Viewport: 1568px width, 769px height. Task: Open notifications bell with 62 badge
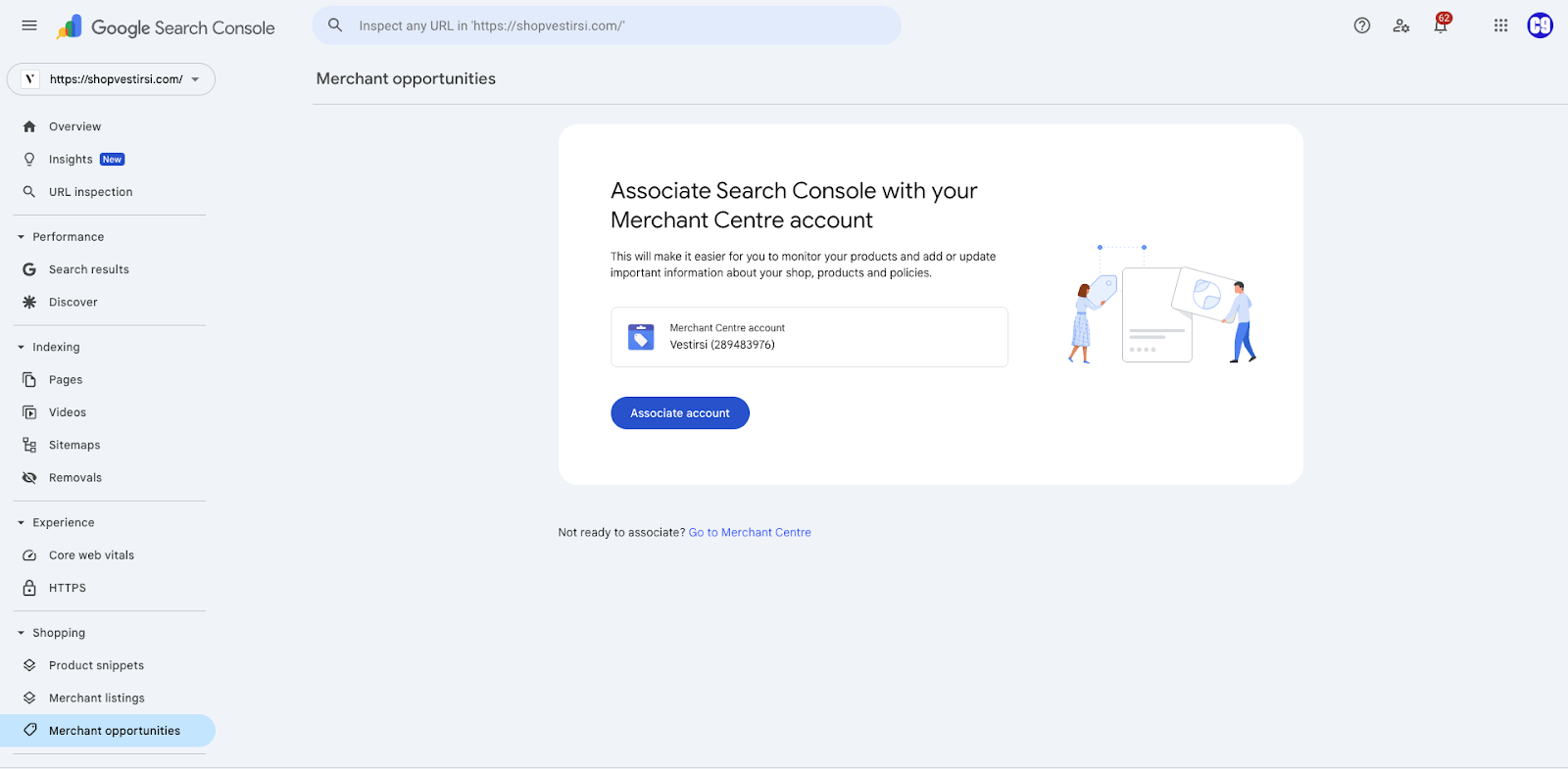(x=1440, y=25)
